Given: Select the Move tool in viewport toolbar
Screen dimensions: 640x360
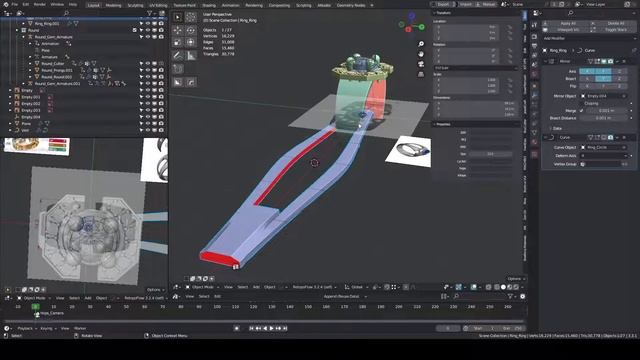Looking at the screenshot, I should (178, 30).
